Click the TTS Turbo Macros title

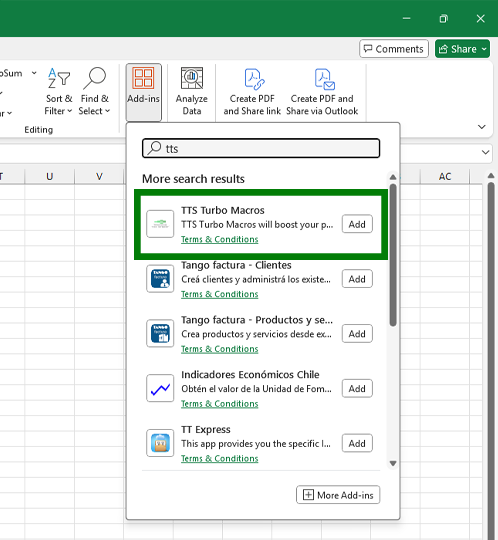[223, 210]
